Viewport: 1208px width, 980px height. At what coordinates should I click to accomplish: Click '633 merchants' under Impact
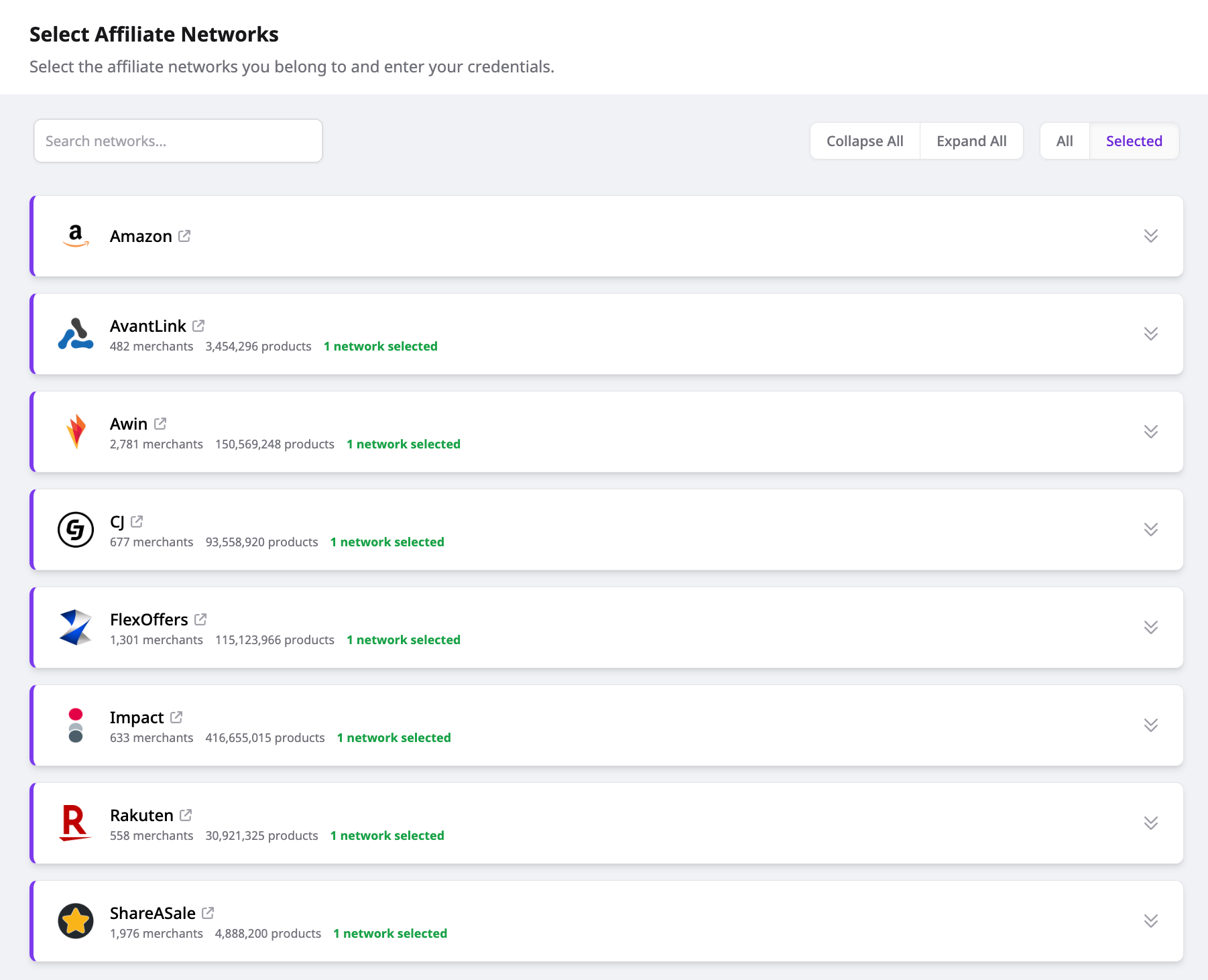[152, 738]
